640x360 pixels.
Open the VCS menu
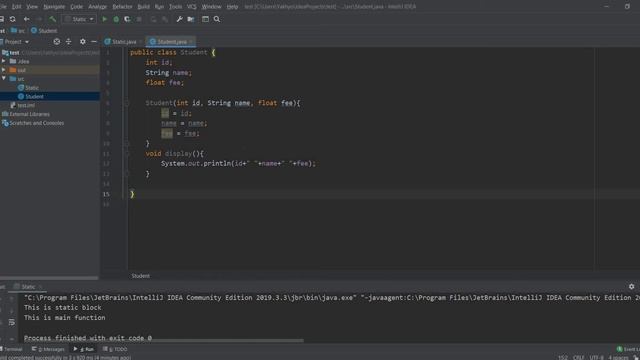191,7
